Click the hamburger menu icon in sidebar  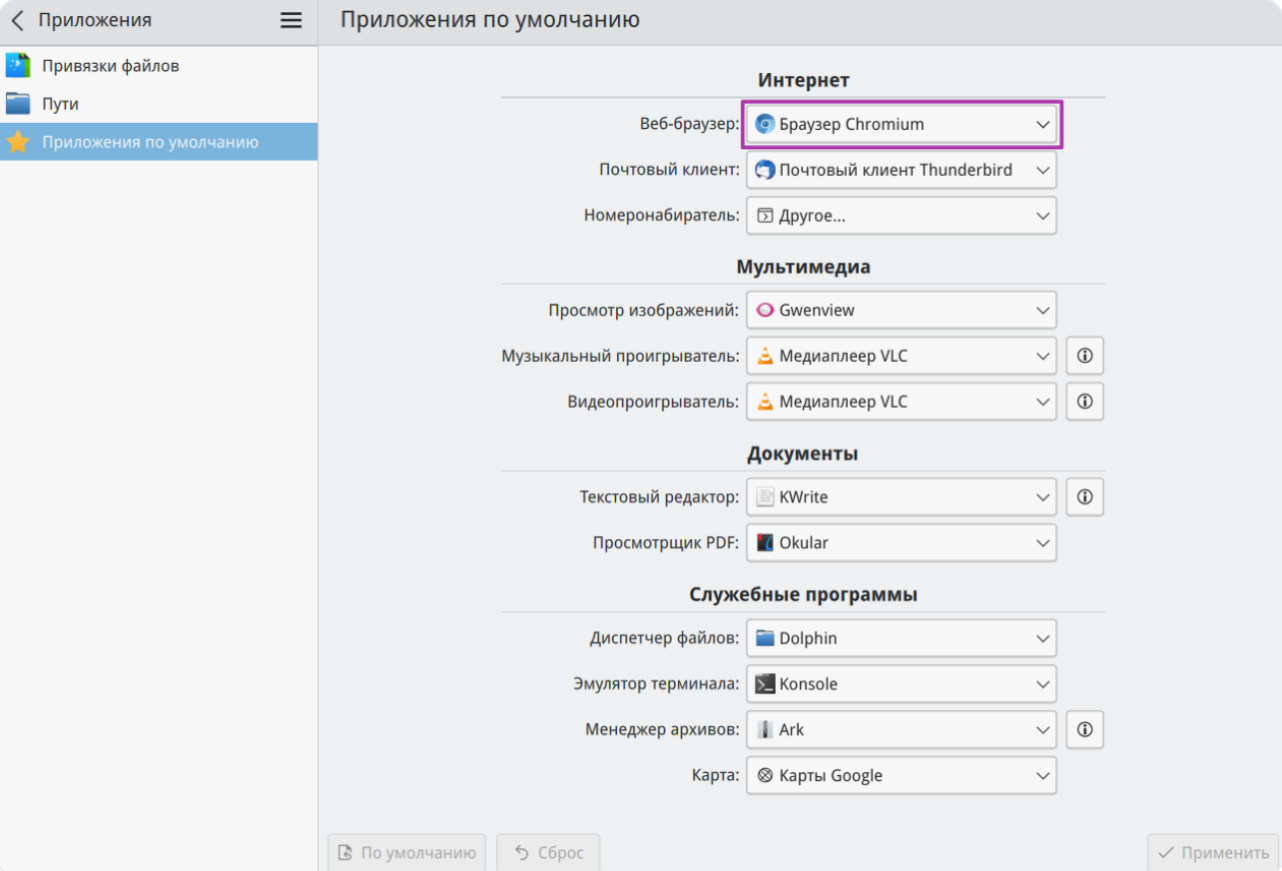(291, 21)
